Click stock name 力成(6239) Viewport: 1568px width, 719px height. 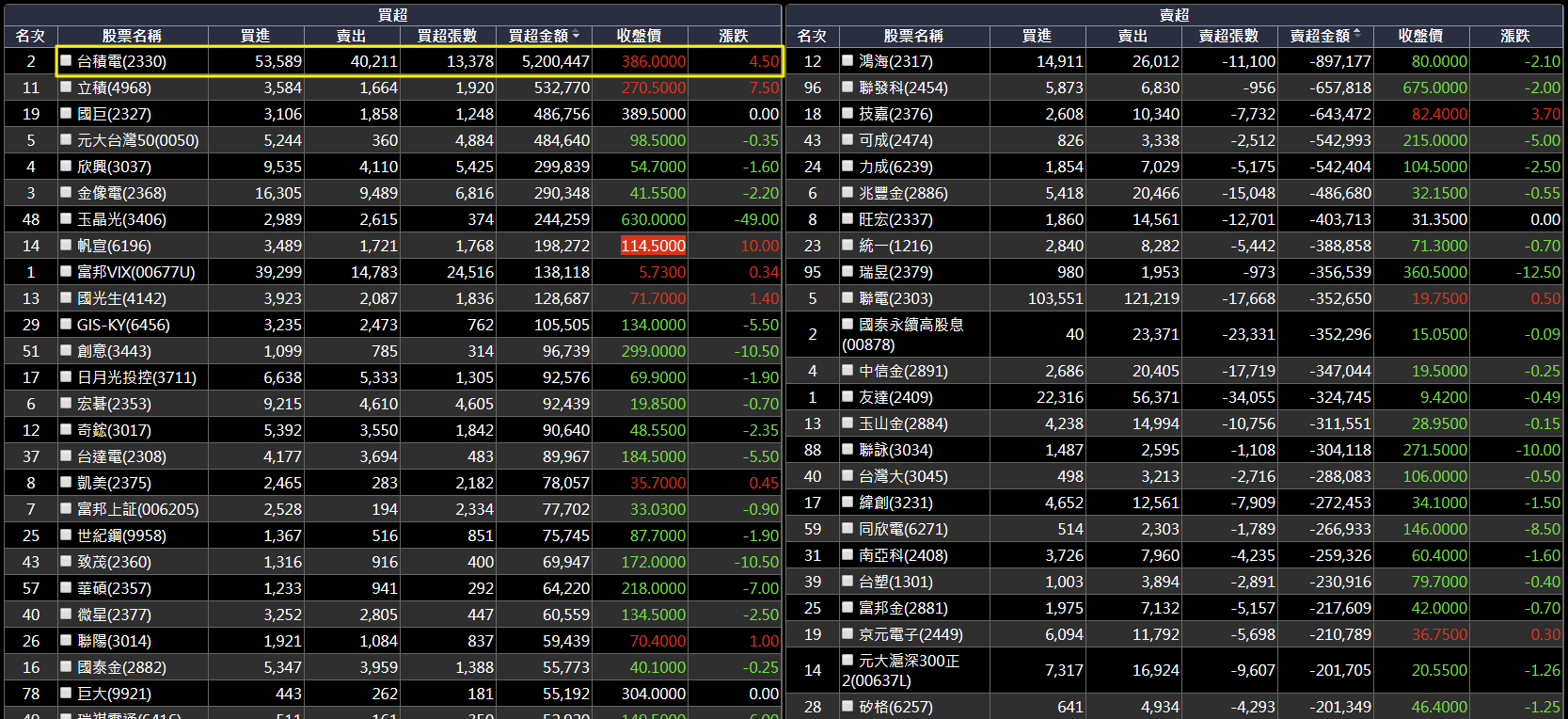coord(895,167)
